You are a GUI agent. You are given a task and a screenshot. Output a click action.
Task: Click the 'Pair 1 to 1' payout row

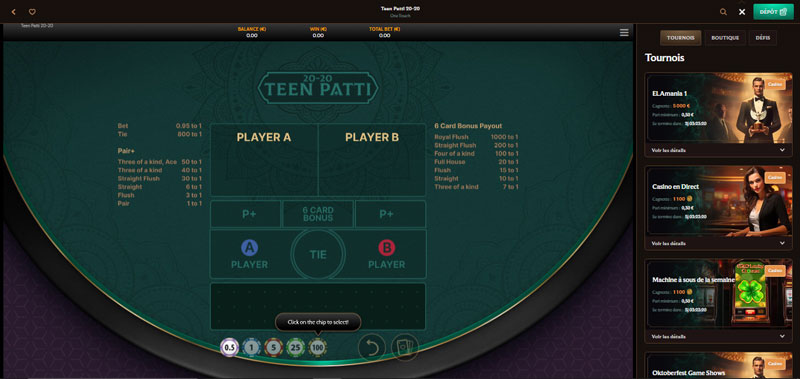point(160,204)
